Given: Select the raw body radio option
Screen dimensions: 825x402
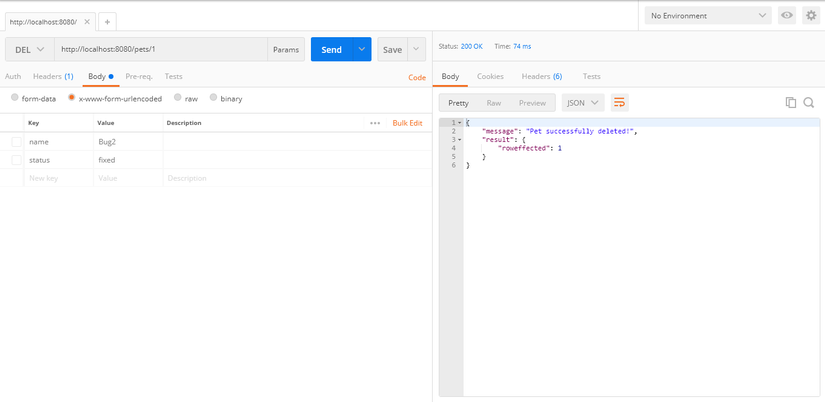Looking at the screenshot, I should tap(178, 98).
